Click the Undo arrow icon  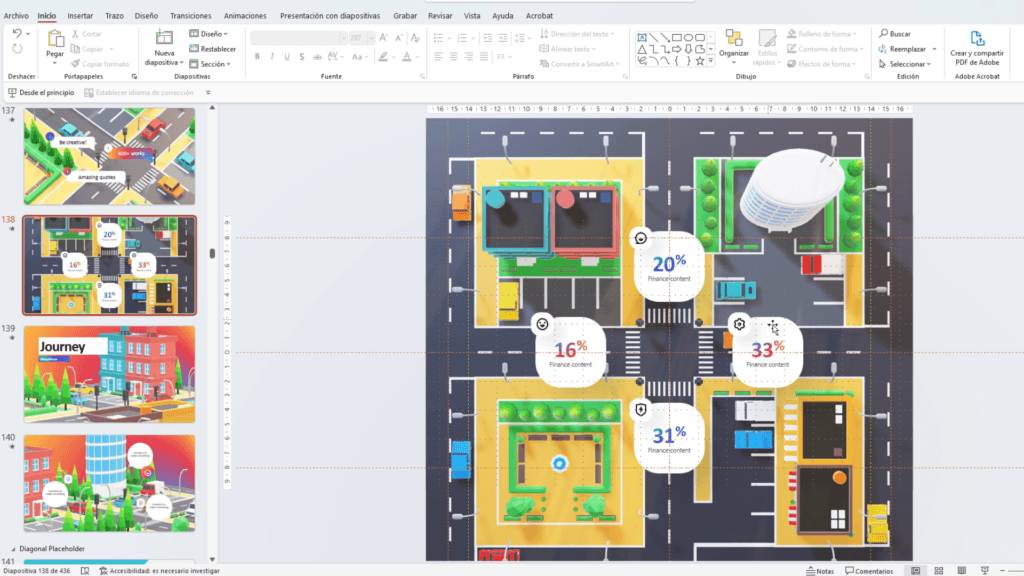pos(17,33)
